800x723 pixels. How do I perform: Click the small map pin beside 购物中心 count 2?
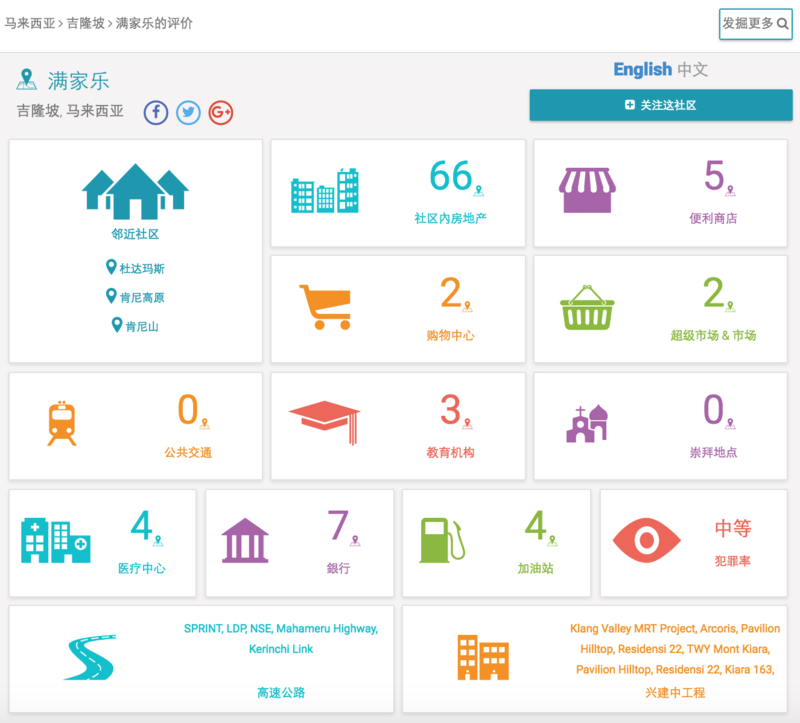click(467, 307)
